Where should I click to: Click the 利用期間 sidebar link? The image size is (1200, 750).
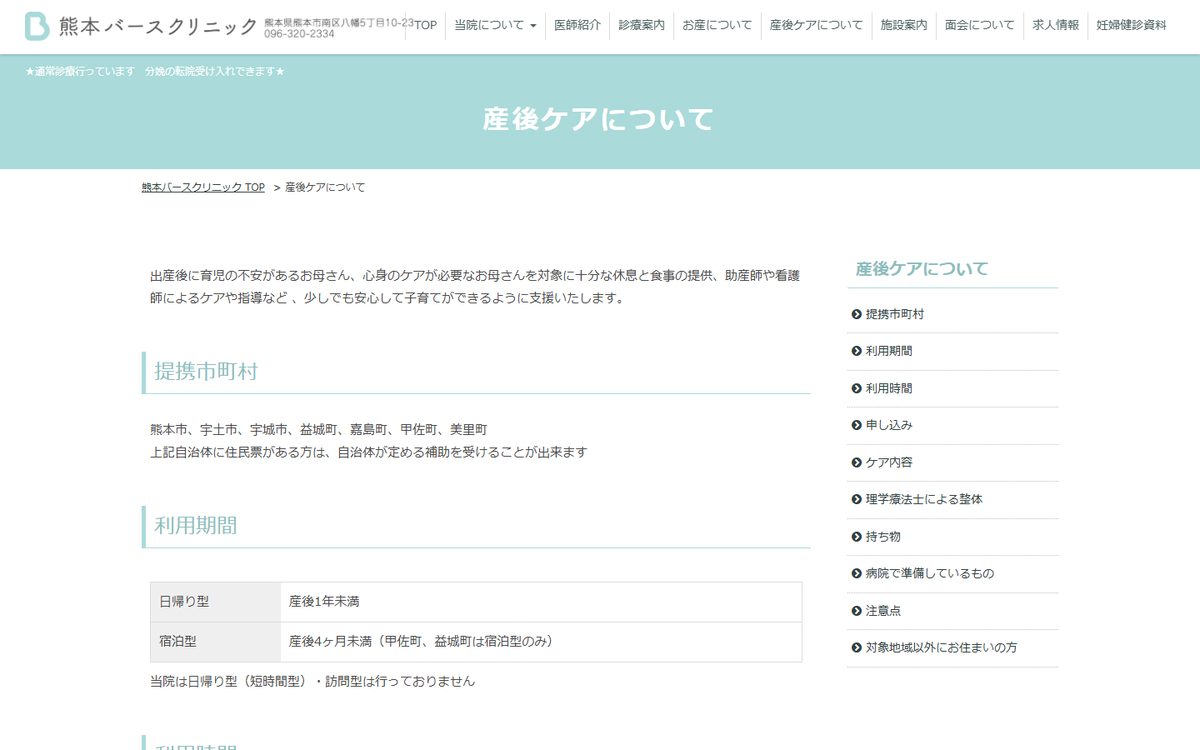coord(889,351)
